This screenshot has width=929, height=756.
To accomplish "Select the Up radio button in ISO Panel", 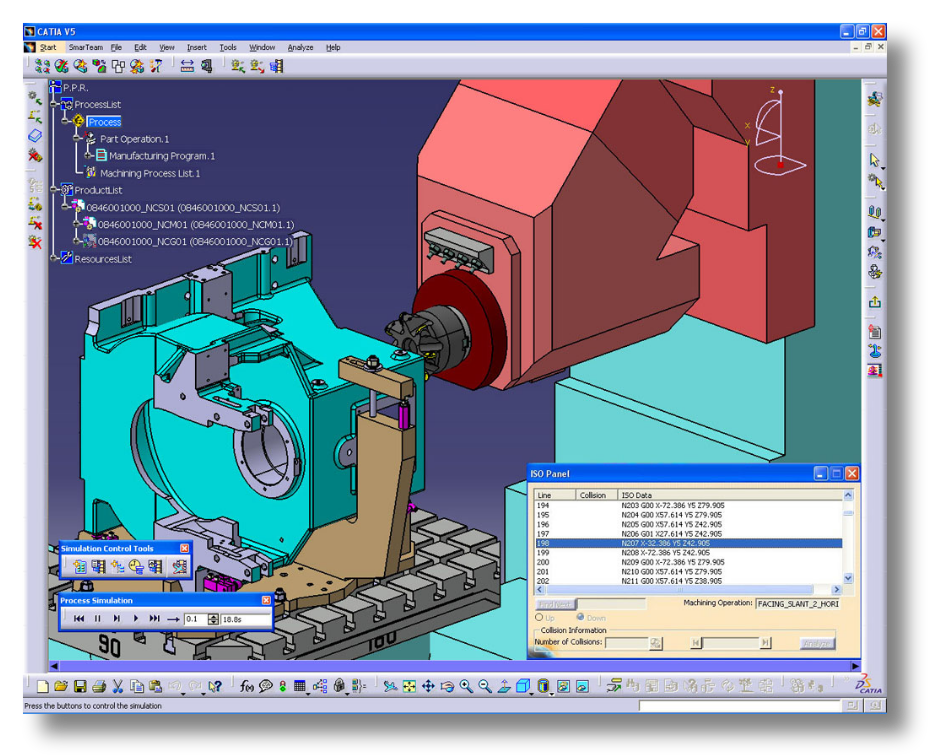I will click(539, 617).
